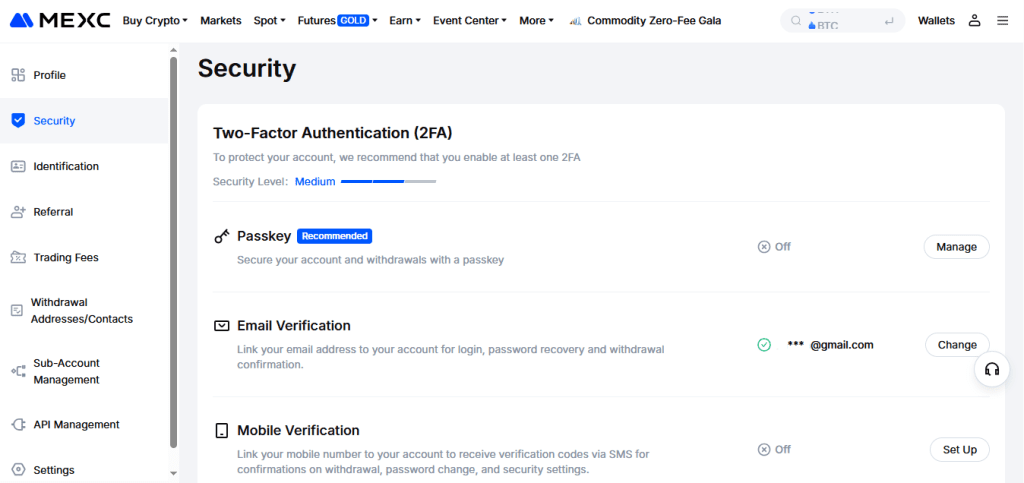Click the Two-Factor Authentication (2FA) heading
The width and height of the screenshot is (1024, 483).
[x=332, y=133]
